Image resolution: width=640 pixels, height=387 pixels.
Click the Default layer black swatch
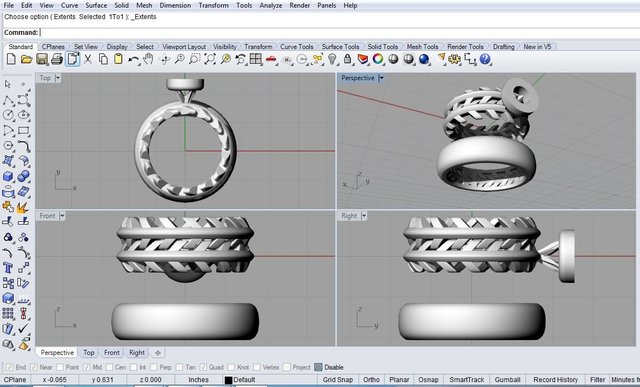click(x=229, y=380)
